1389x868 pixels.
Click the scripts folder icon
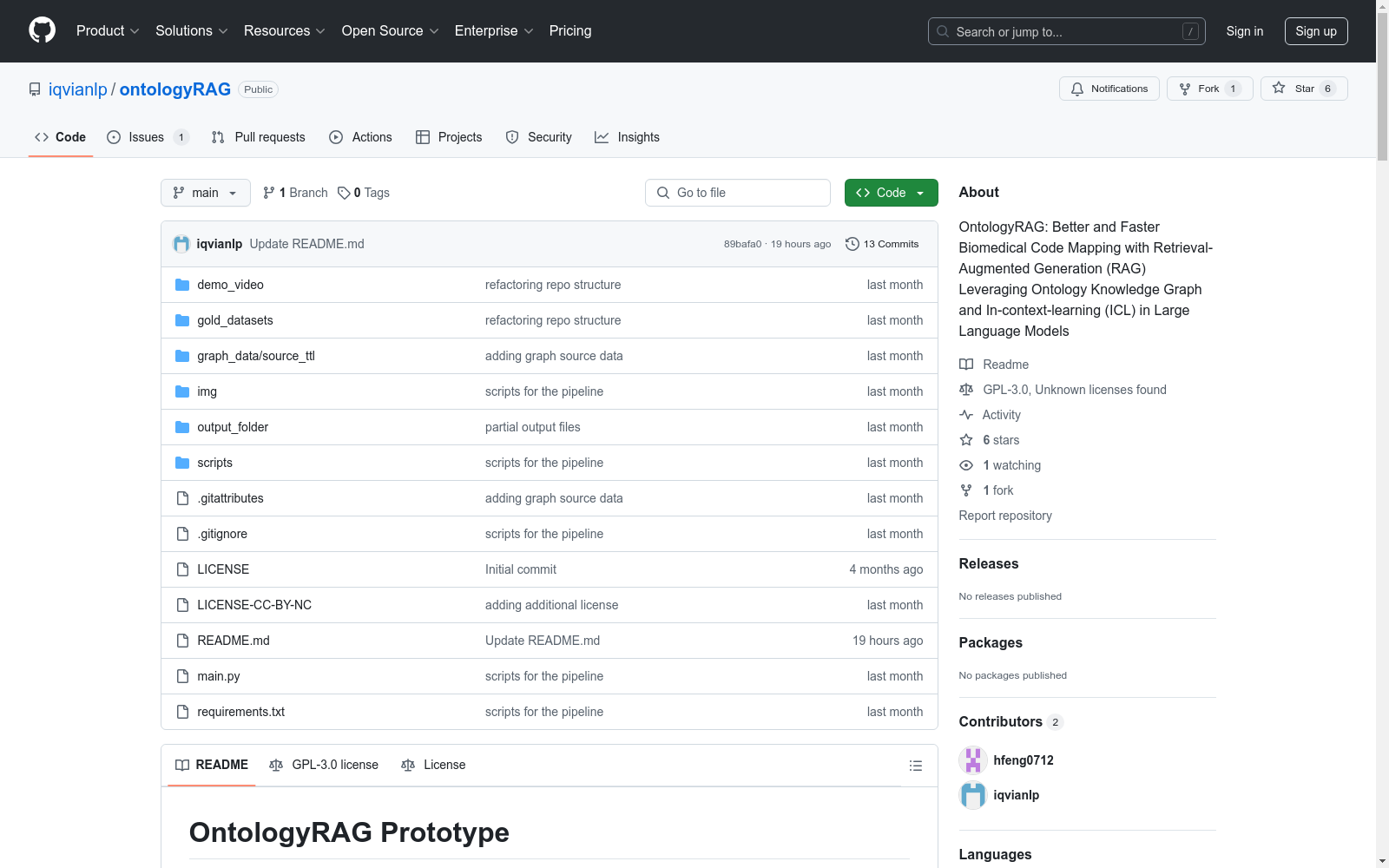182,463
